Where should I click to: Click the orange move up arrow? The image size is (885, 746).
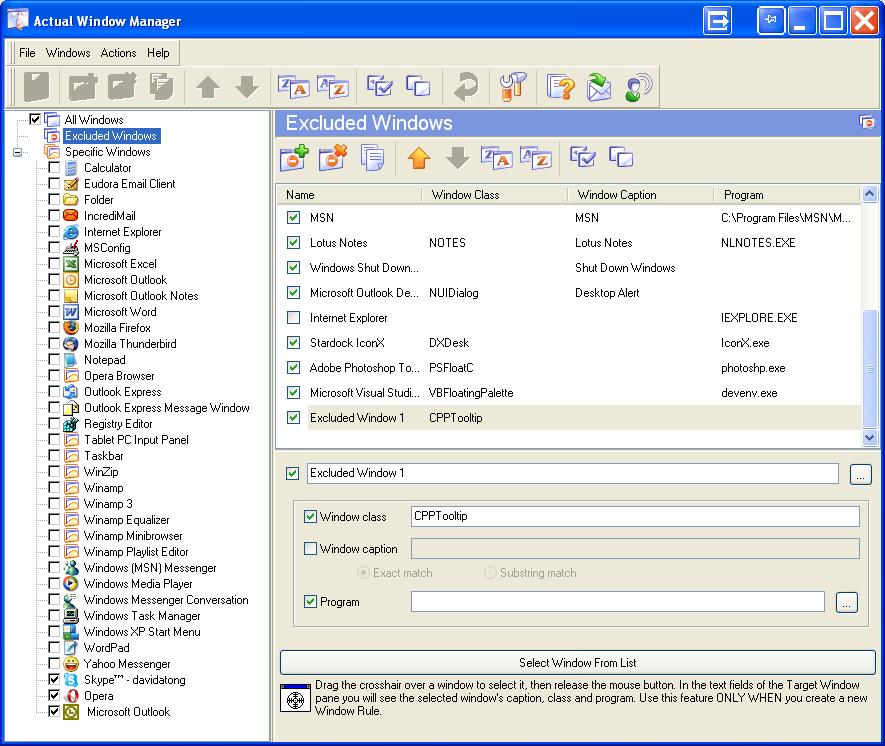click(x=419, y=158)
